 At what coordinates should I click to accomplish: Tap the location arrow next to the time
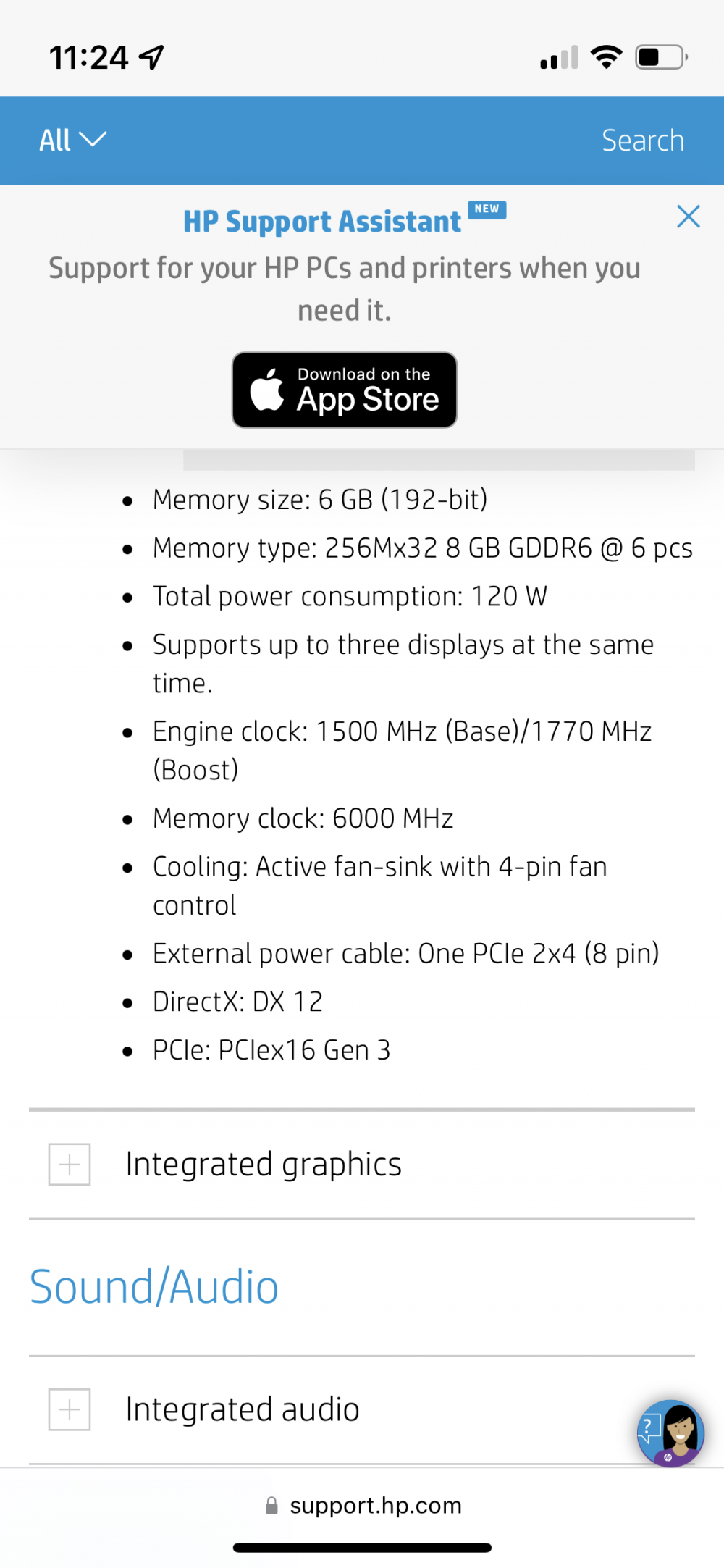click(152, 56)
